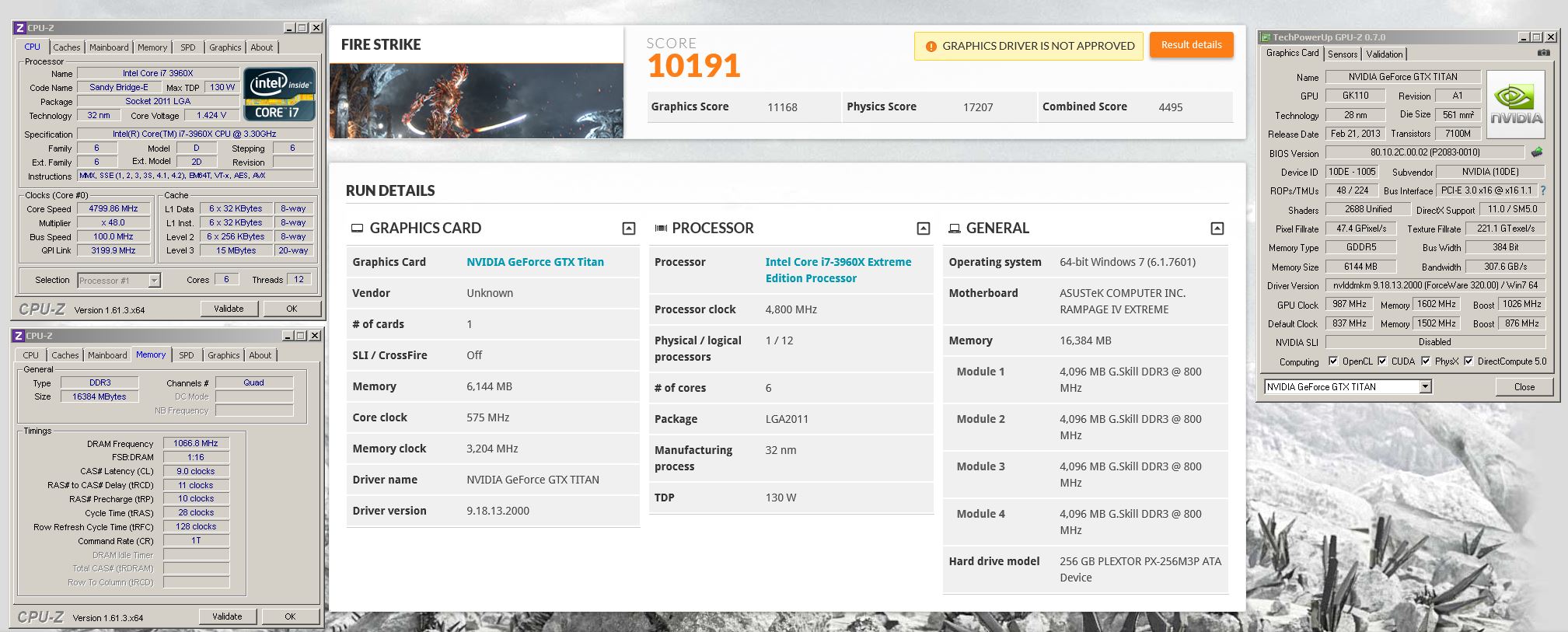This screenshot has width=1568, height=632.
Task: Open the Mainboard tab in top CPU-Z window
Action: (109, 47)
